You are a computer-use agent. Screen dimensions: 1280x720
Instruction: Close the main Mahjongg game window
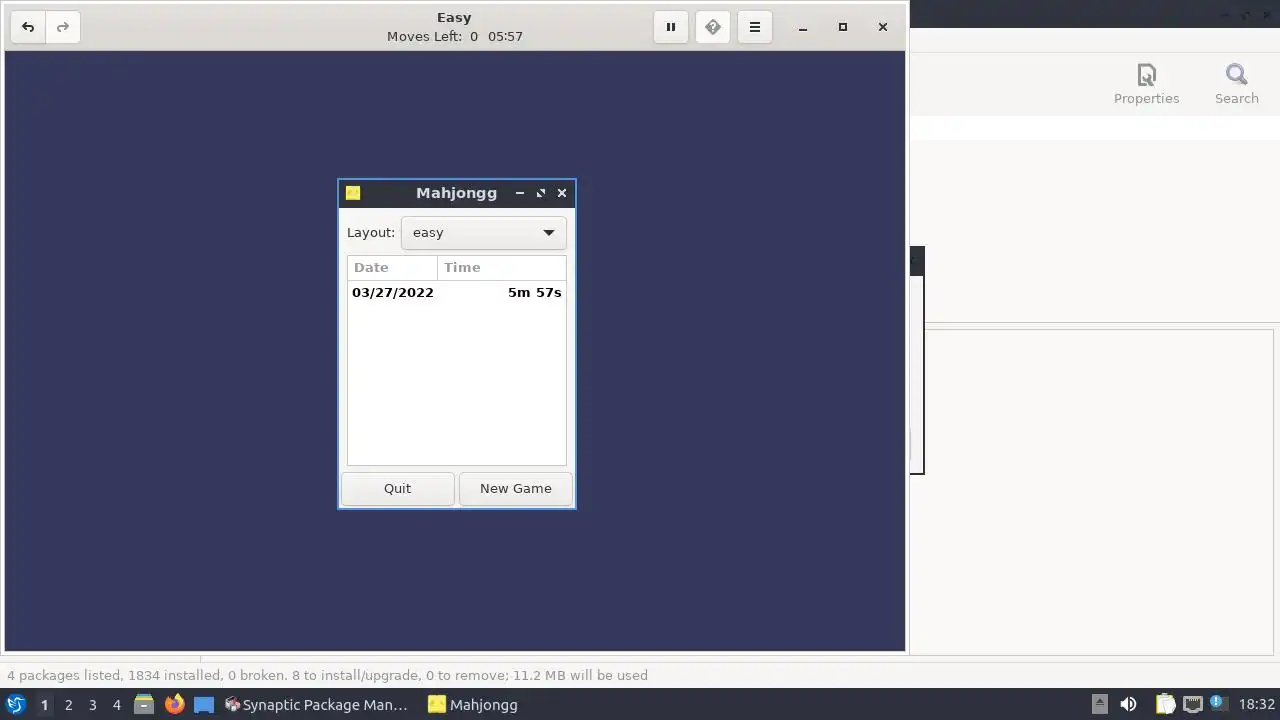[883, 27]
